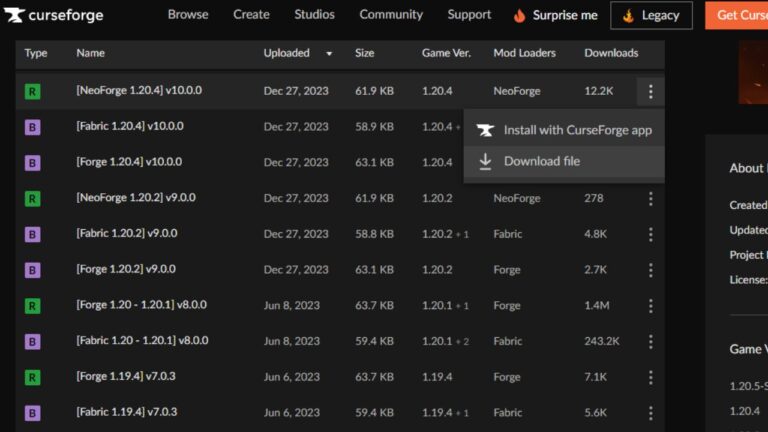This screenshot has width=768, height=432.
Task: Open three-dot menu for Forge 1.20.2 v9.0.0
Action: pyautogui.click(x=650, y=270)
